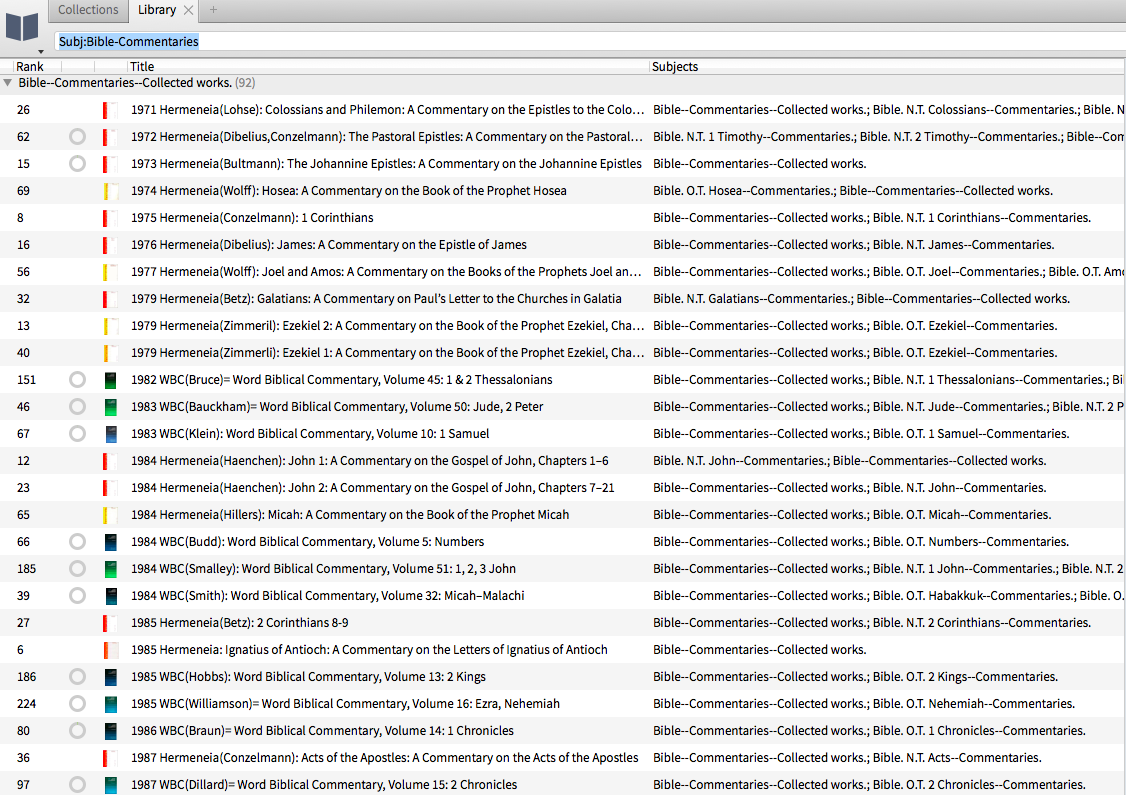The image size is (1126, 795).
Task: Toggle circle indicator for 1982 WBC(Bruce) Thessalonians
Action: [x=78, y=380]
